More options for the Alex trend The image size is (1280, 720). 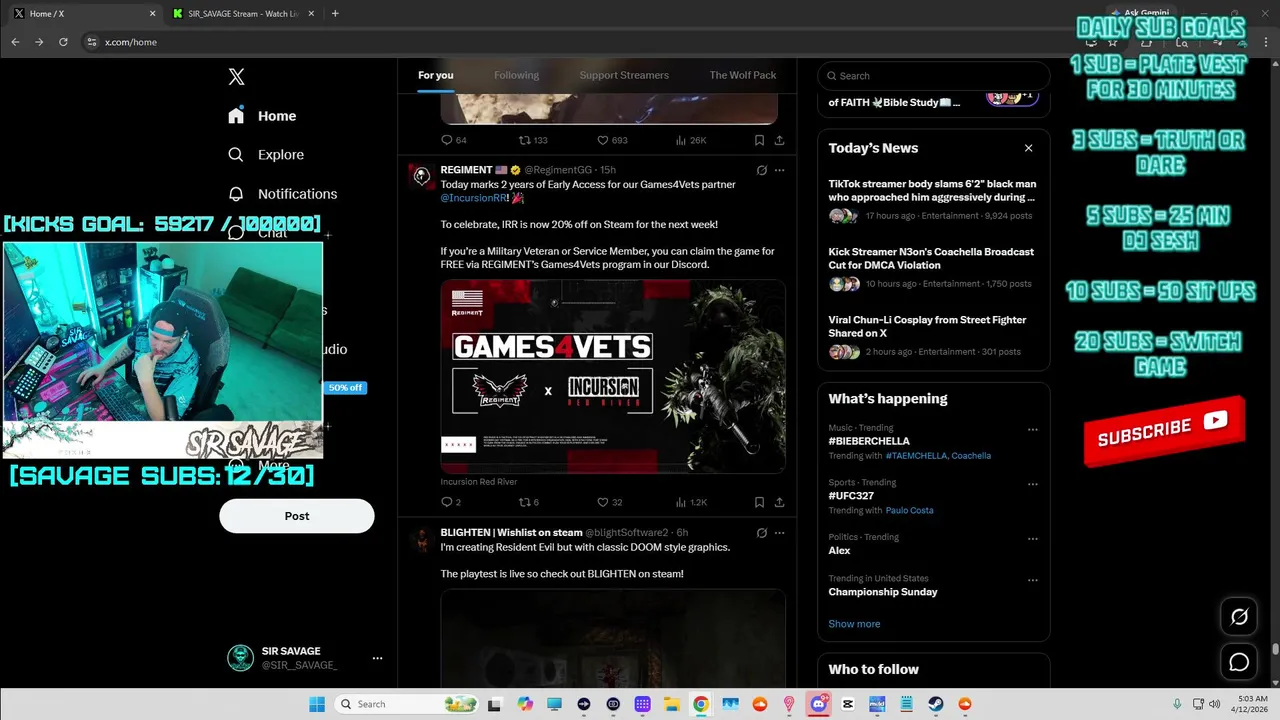point(1033,539)
